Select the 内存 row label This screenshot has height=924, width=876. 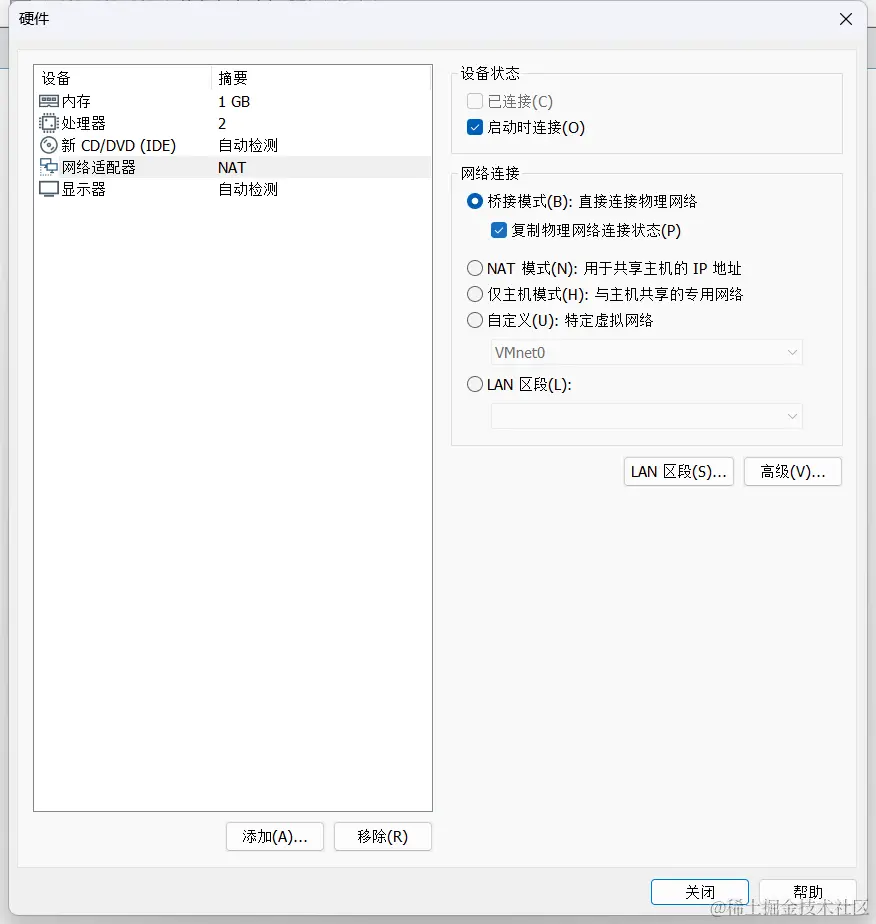coord(76,101)
